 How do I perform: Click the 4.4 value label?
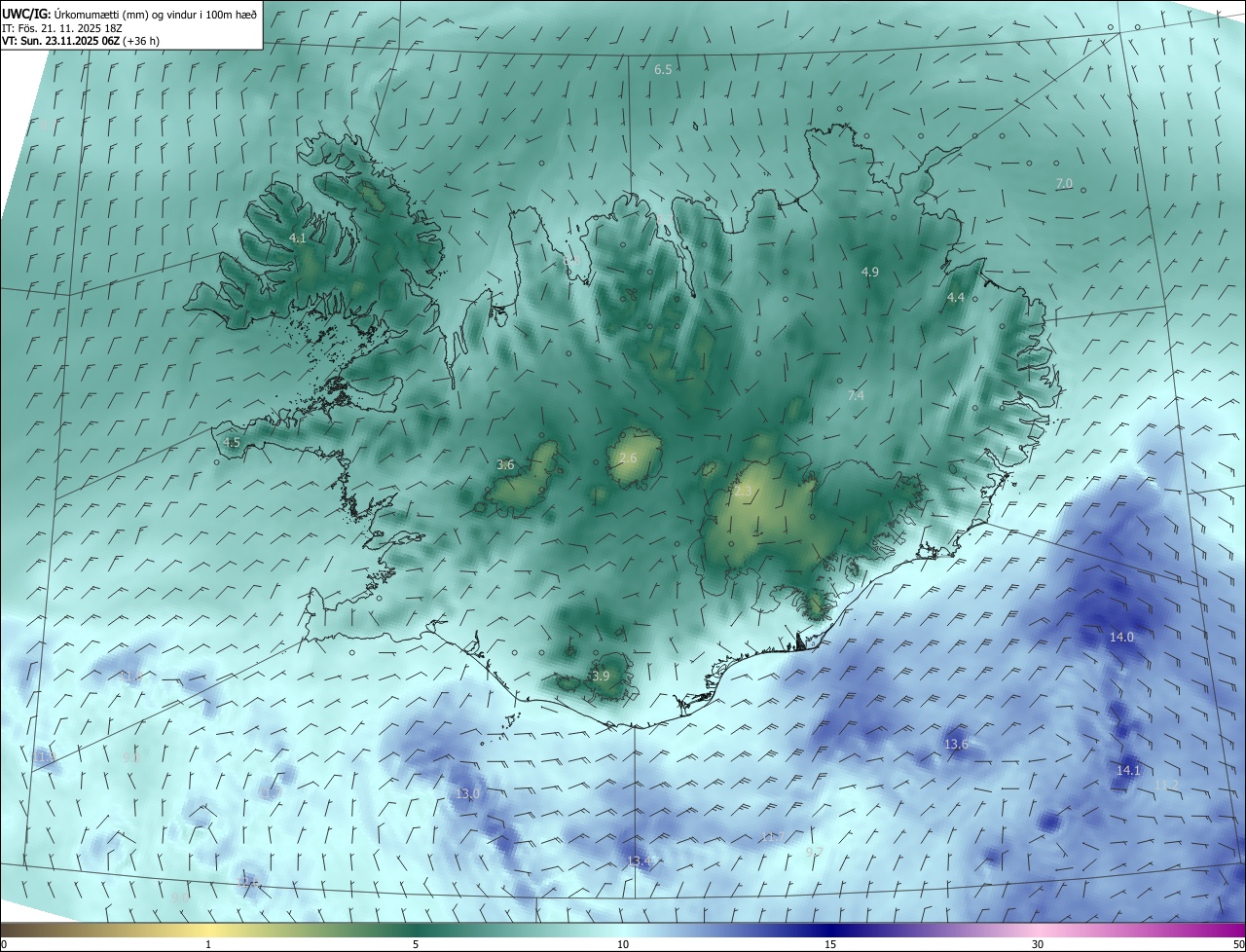[956, 297]
